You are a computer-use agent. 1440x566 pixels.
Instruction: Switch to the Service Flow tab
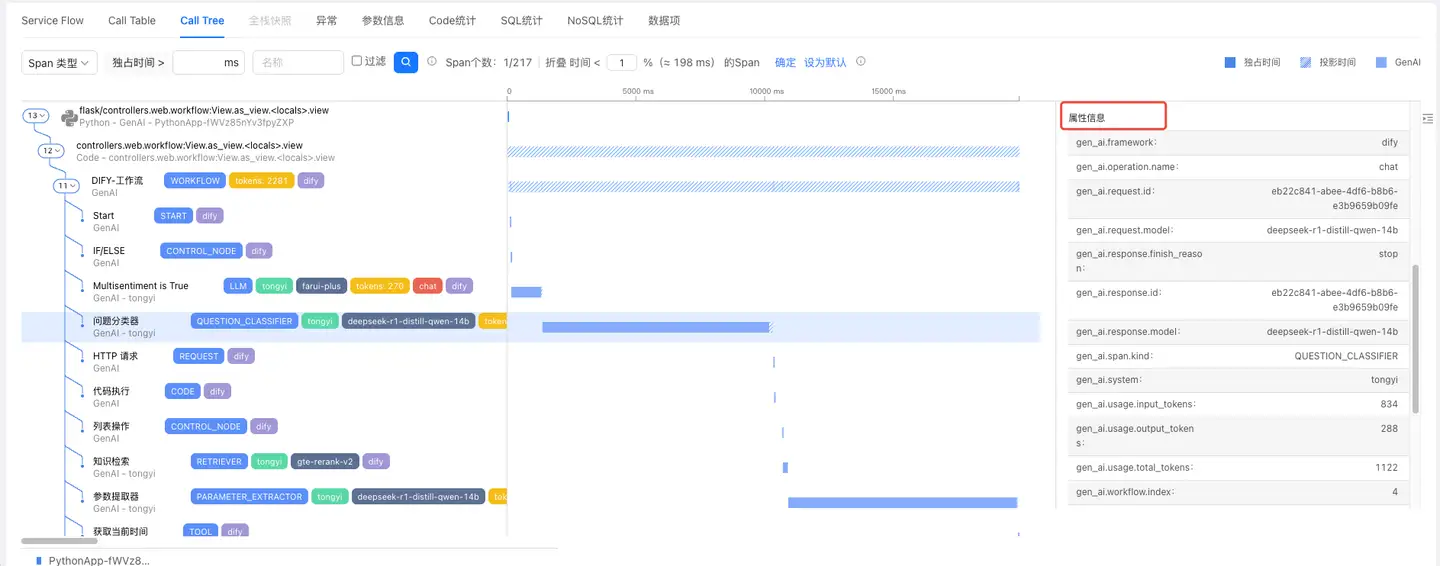click(53, 20)
